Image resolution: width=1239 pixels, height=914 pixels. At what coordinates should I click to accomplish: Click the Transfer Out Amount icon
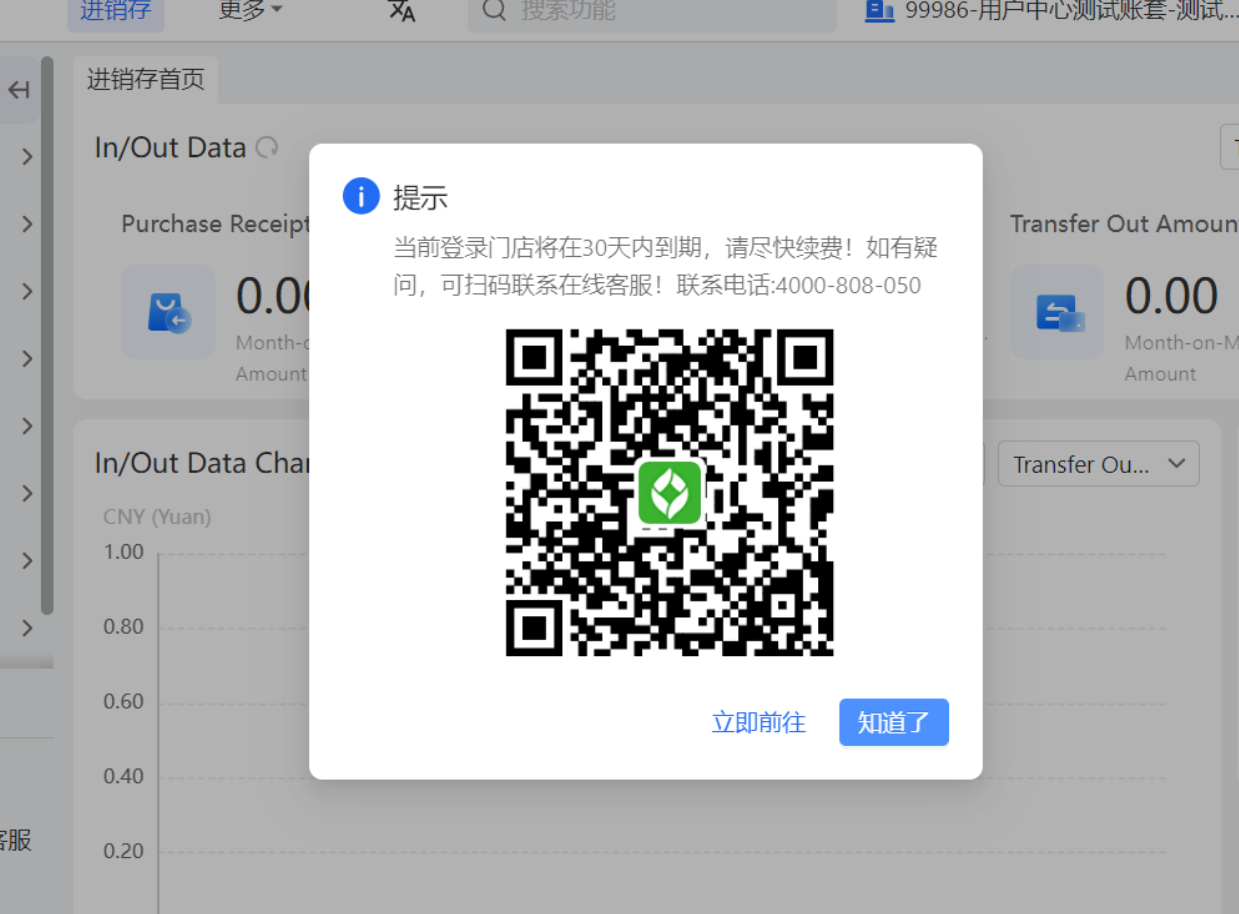[x=1057, y=312]
